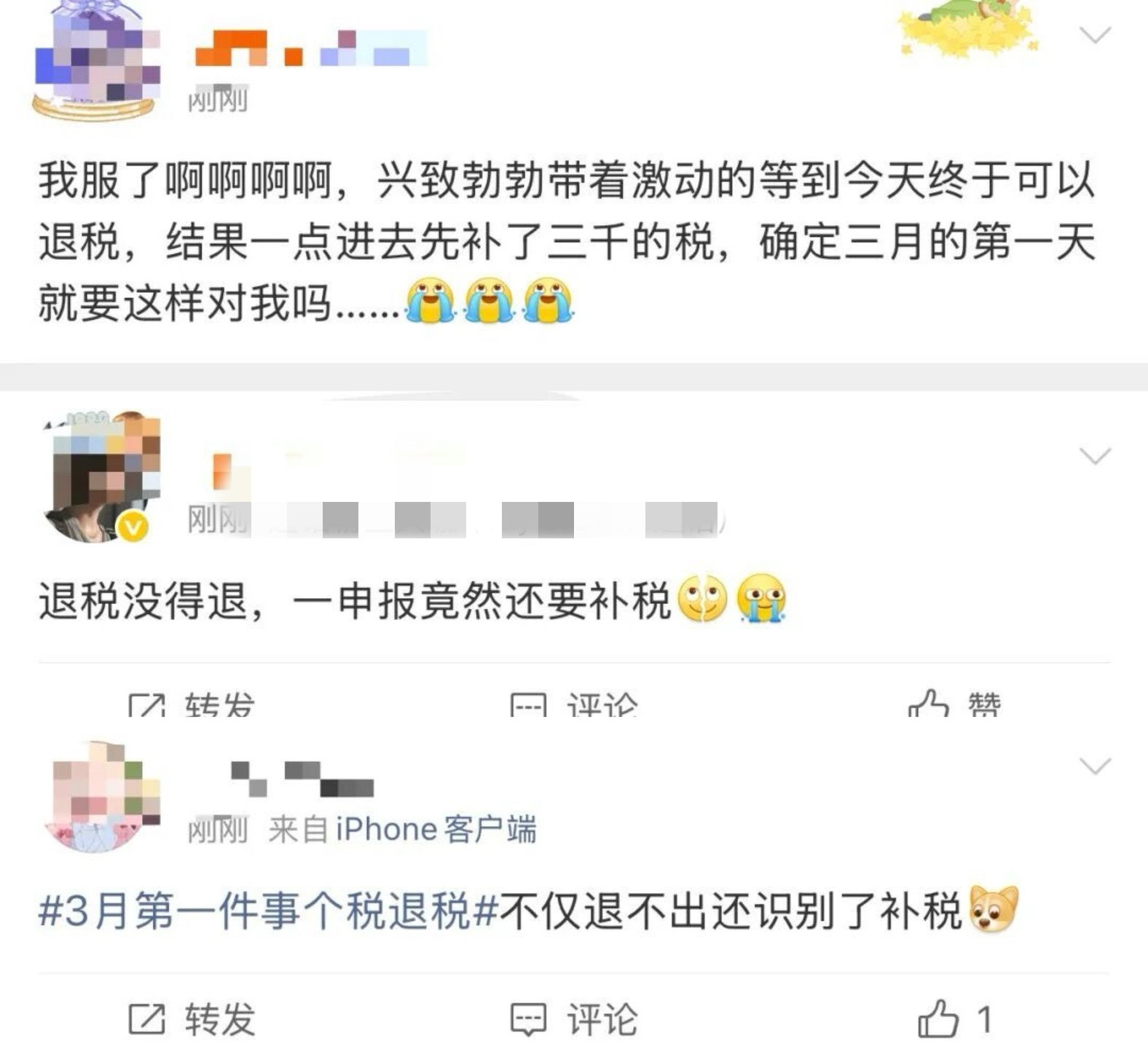The image size is (1148, 1049).
Task: Open the first post's chevron dropdown menu
Action: coord(1095,35)
